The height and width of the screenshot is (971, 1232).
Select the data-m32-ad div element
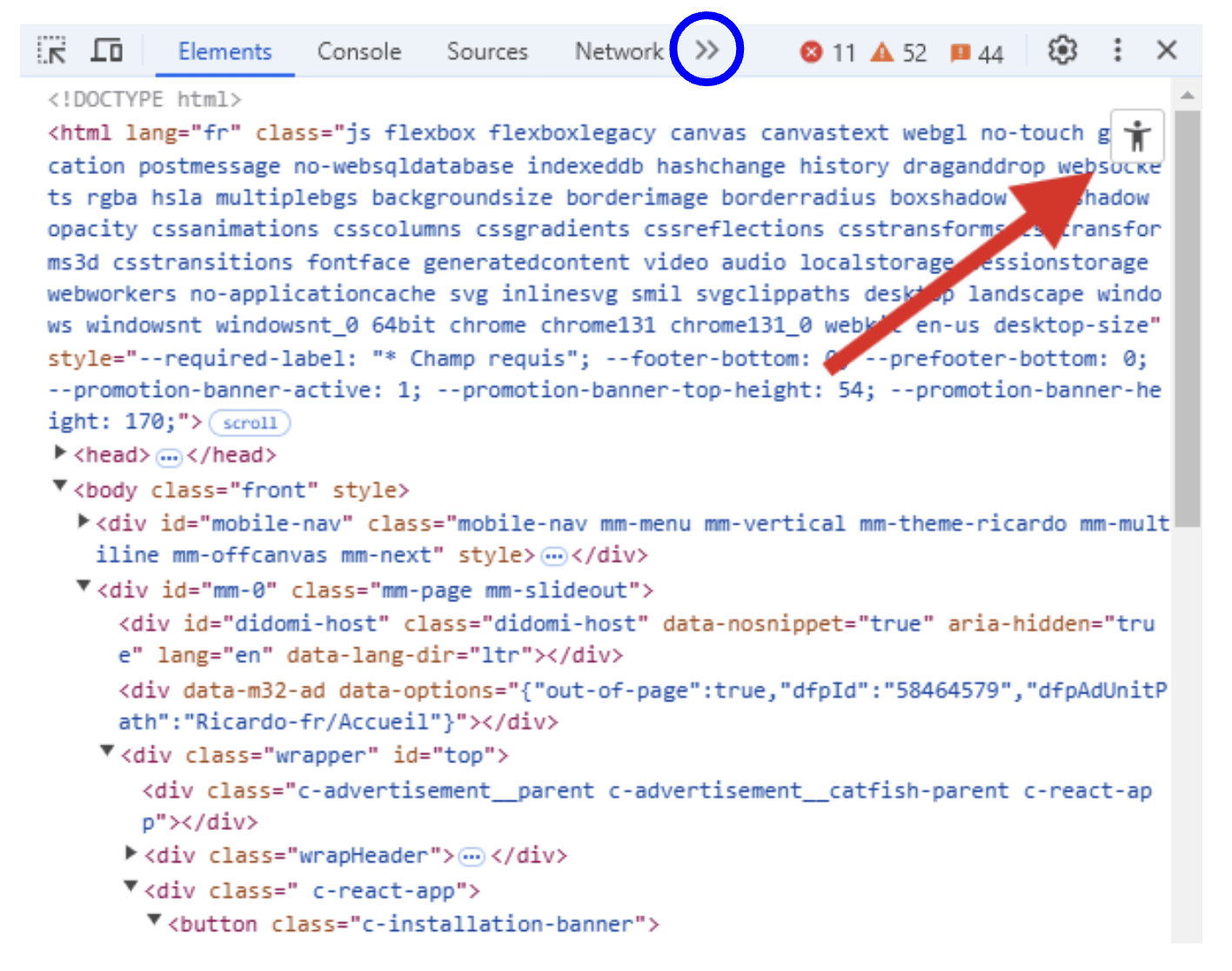(x=643, y=706)
